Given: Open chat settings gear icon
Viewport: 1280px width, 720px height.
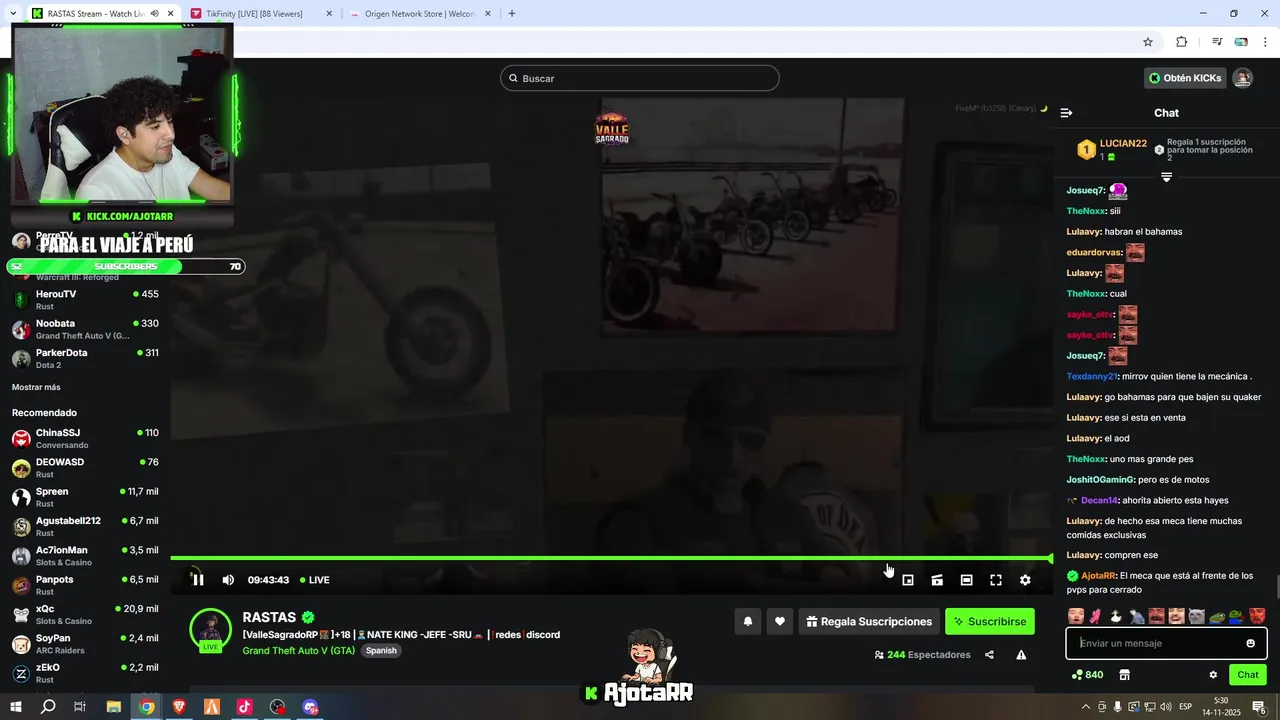Looking at the screenshot, I should tap(1213, 675).
